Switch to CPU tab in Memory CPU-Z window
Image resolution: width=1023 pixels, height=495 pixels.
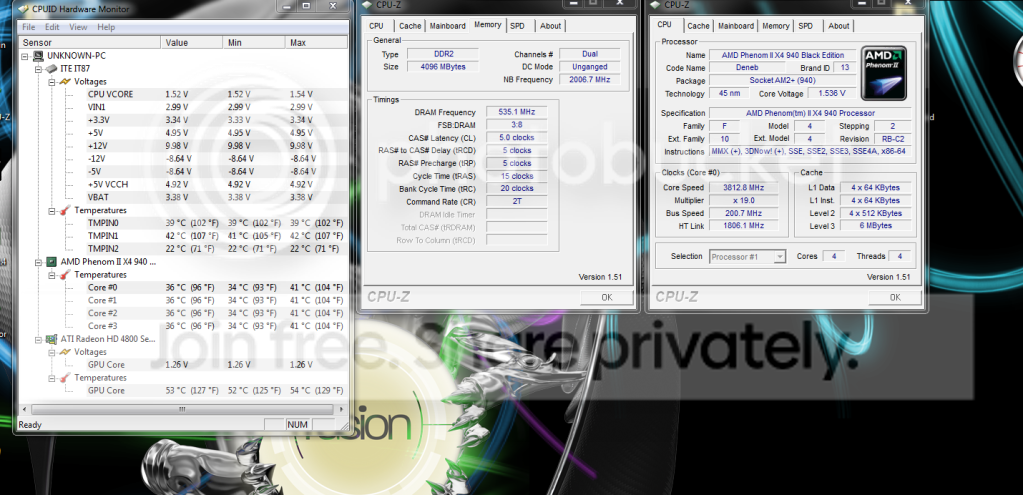tap(376, 26)
